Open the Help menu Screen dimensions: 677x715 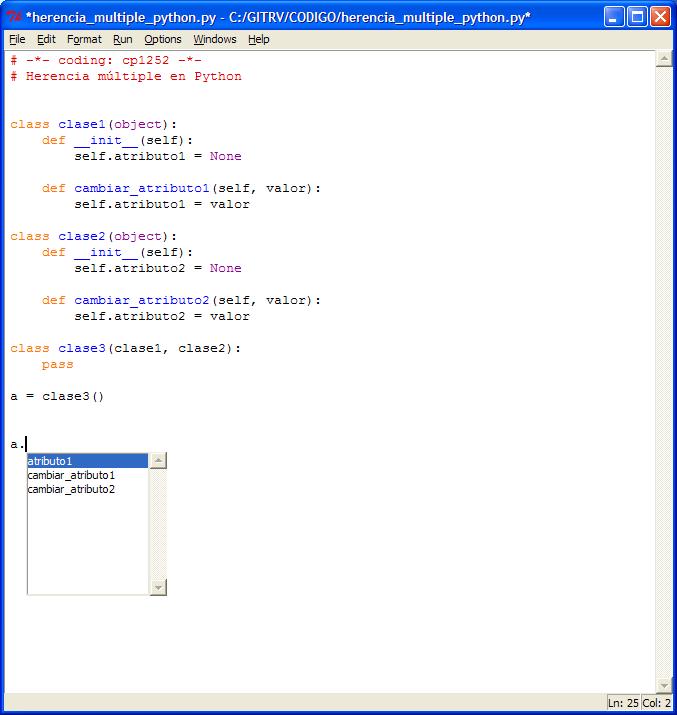pyautogui.click(x=258, y=39)
